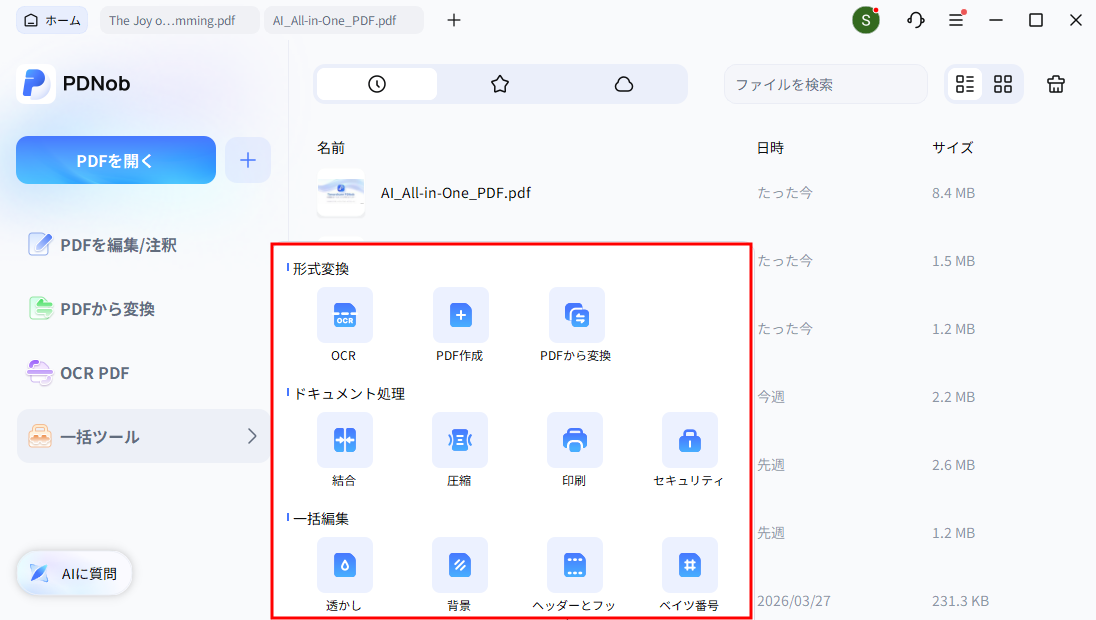Open the 透かし (Watermark) tool
Screen dimensions: 1096x620
click(x=344, y=565)
